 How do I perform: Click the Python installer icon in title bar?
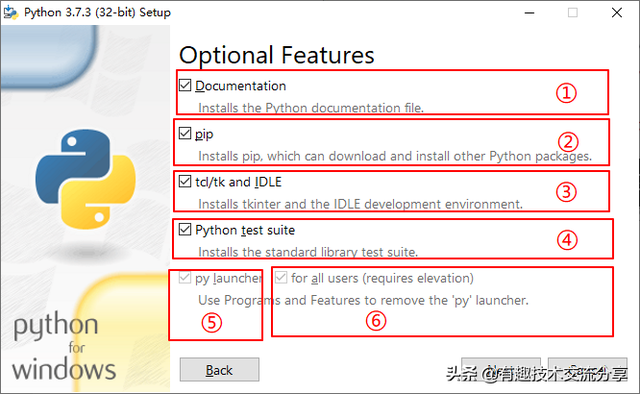(11, 12)
